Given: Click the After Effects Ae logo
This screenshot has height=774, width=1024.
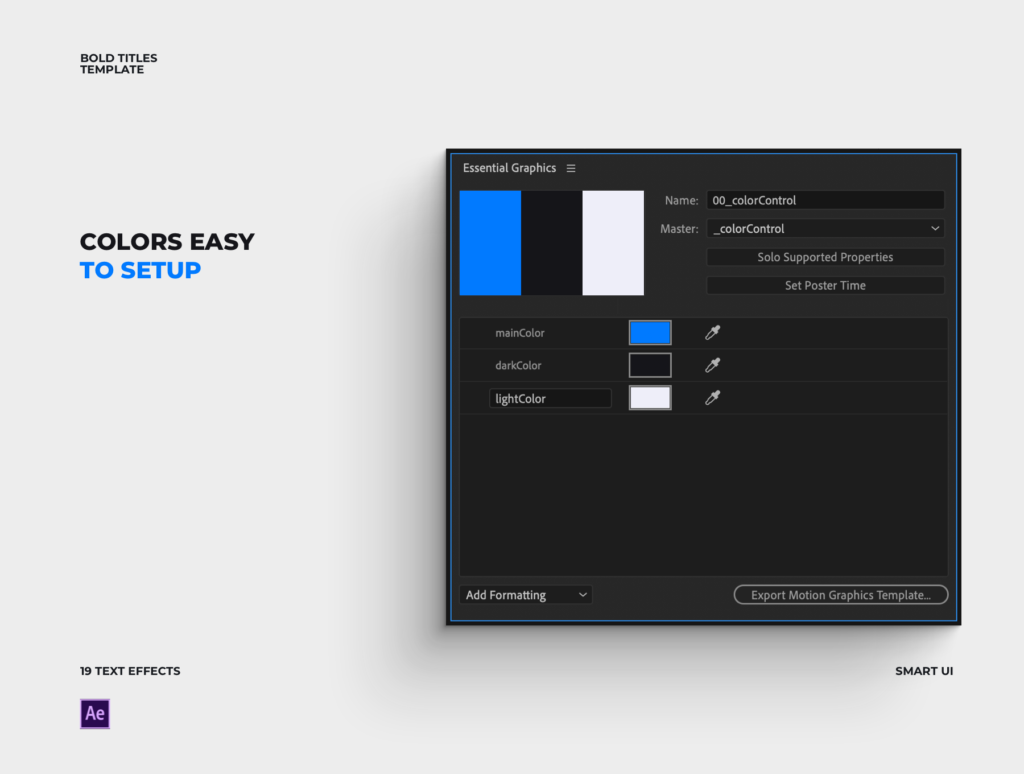Looking at the screenshot, I should 95,714.
